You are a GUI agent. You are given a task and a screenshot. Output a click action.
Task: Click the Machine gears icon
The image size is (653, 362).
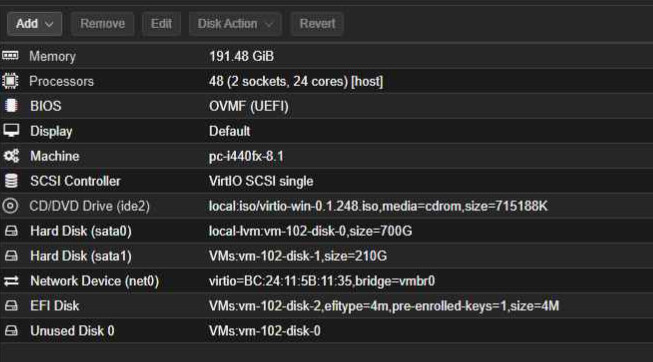11,156
